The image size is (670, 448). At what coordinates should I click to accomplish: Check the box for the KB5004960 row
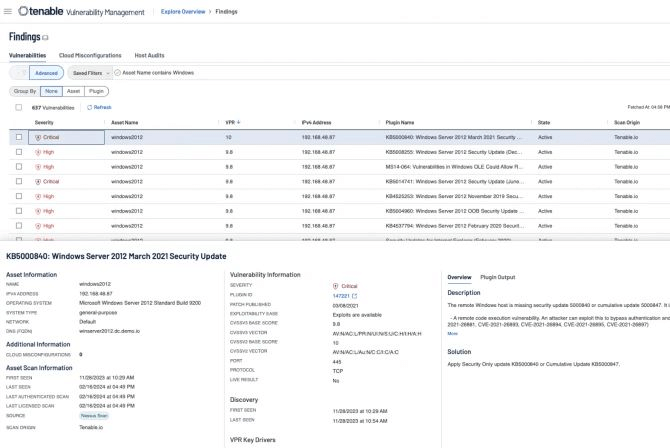click(19, 211)
